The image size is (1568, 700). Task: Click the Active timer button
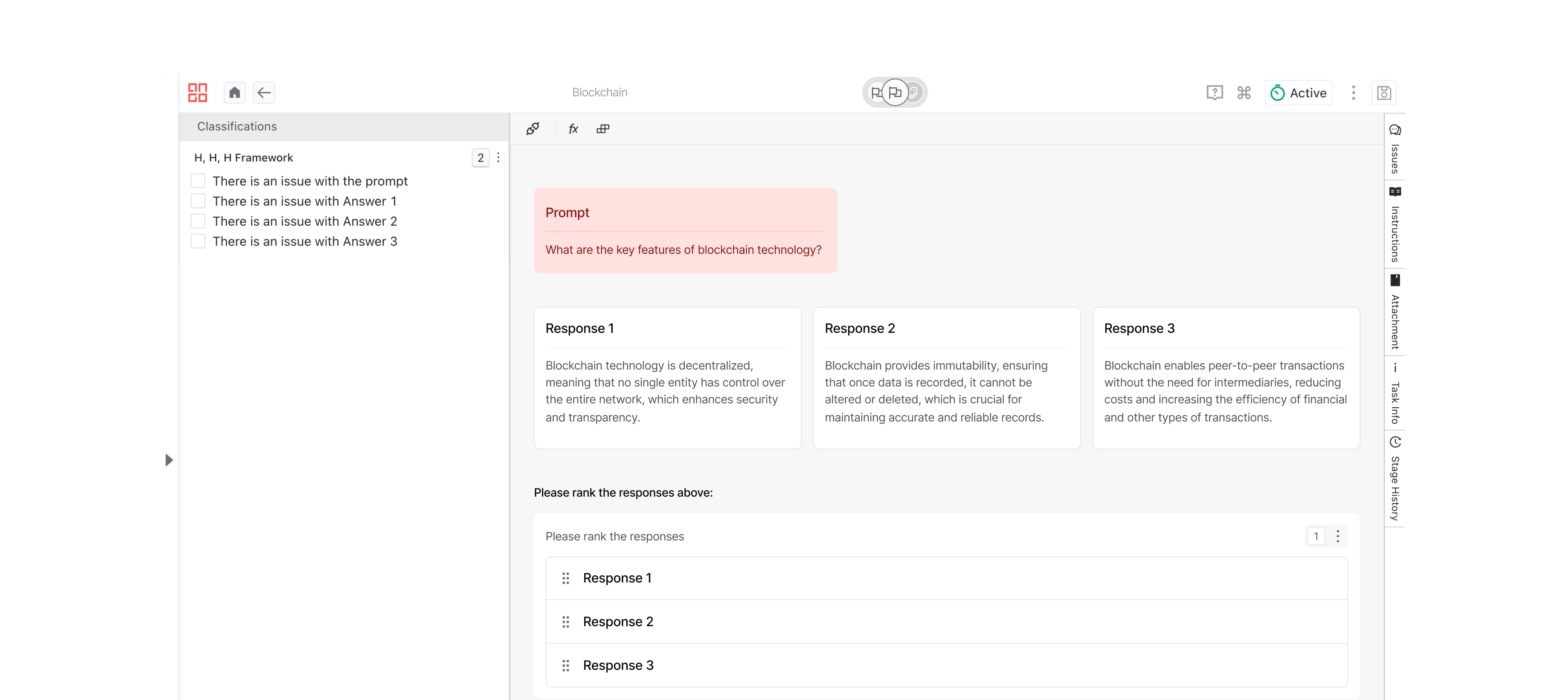pyautogui.click(x=1298, y=93)
